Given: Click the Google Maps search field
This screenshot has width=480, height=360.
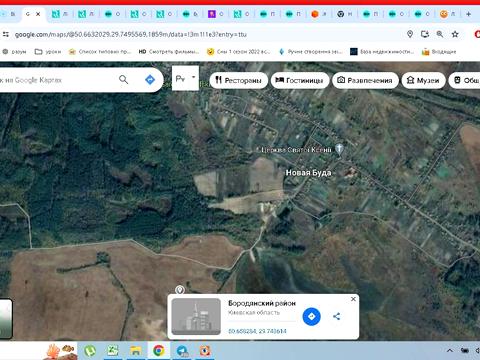Looking at the screenshot, I should tap(57, 80).
